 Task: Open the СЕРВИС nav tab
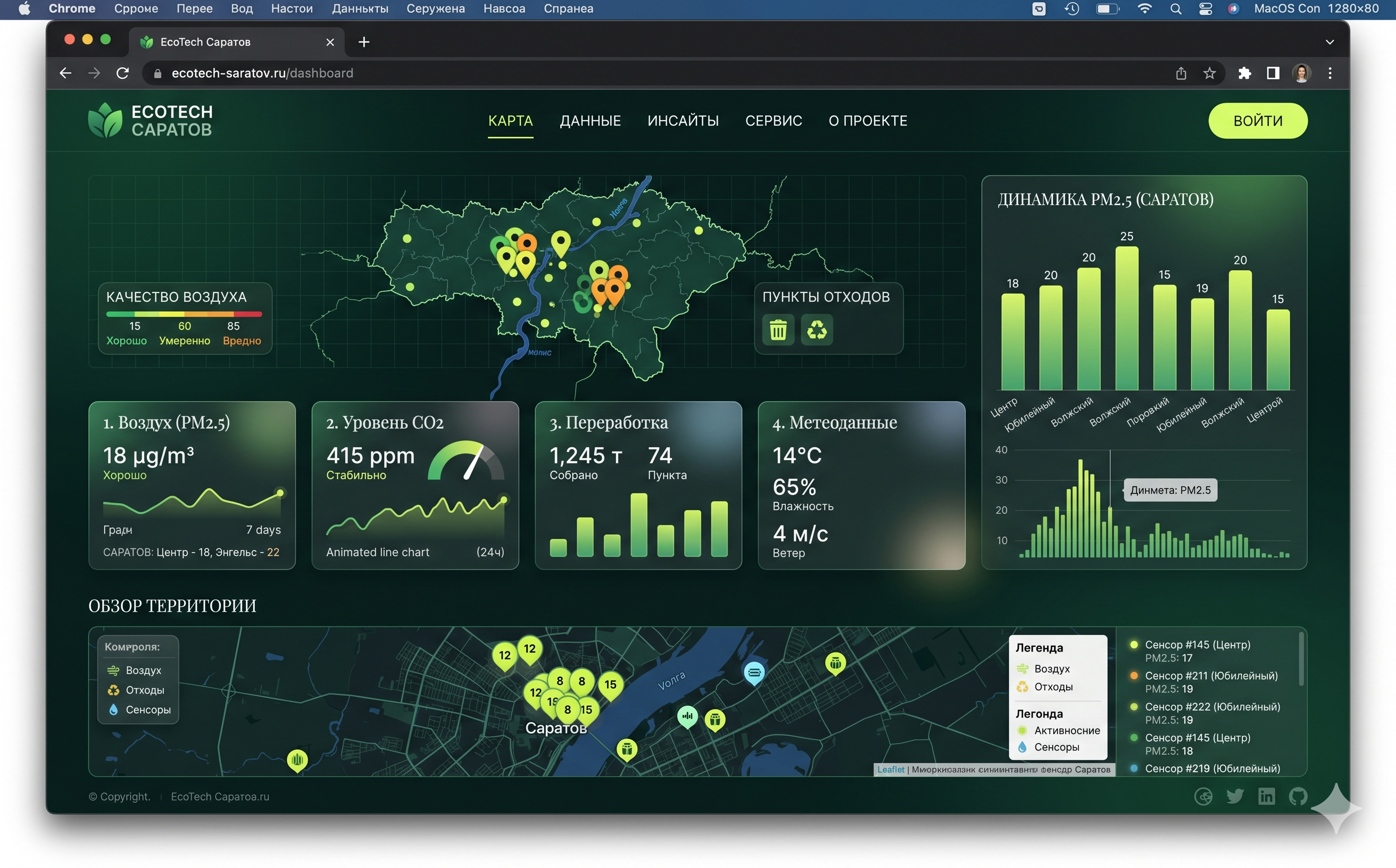[x=774, y=121]
